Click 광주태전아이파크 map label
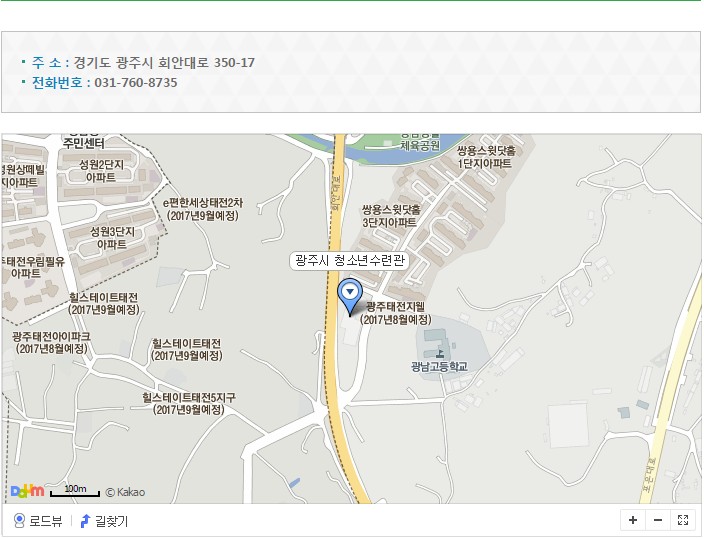Screen dimensions: 704x538 (x=51, y=342)
